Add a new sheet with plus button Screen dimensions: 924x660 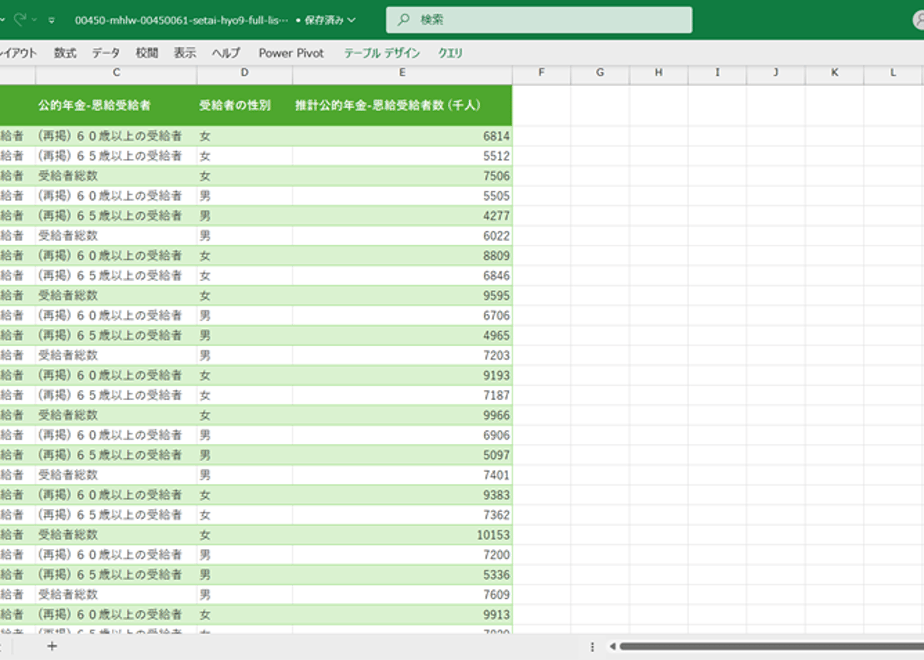click(x=52, y=646)
